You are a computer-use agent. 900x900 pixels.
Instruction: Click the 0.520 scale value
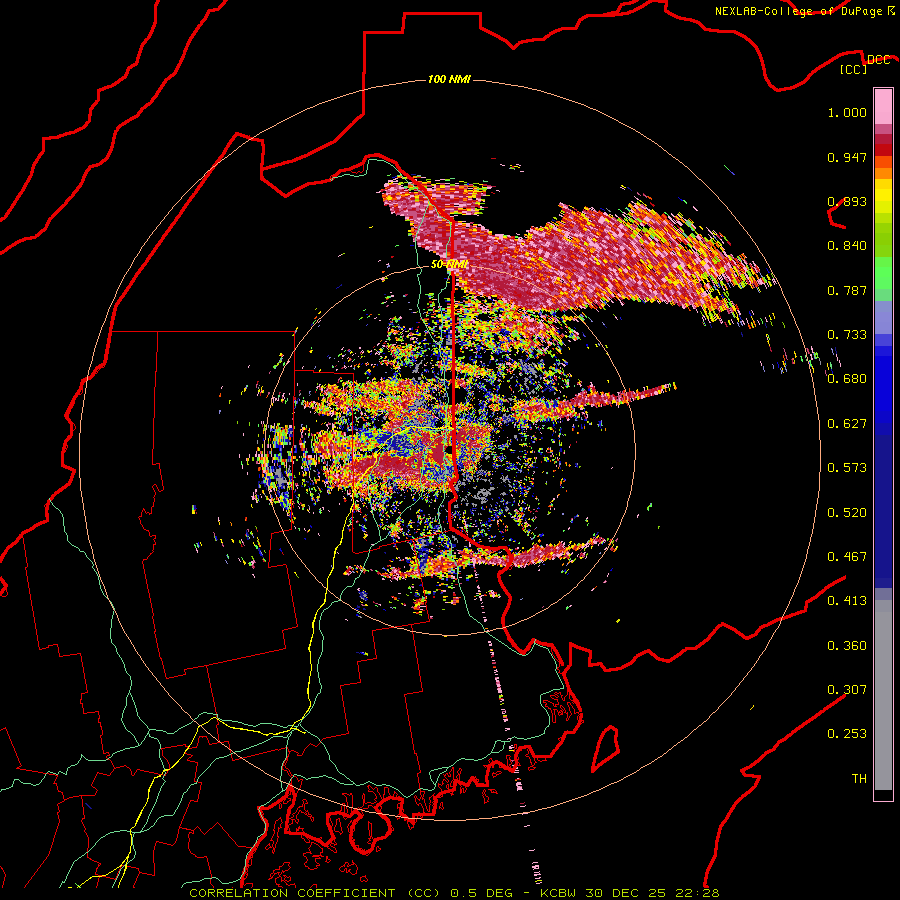pyautogui.click(x=847, y=513)
